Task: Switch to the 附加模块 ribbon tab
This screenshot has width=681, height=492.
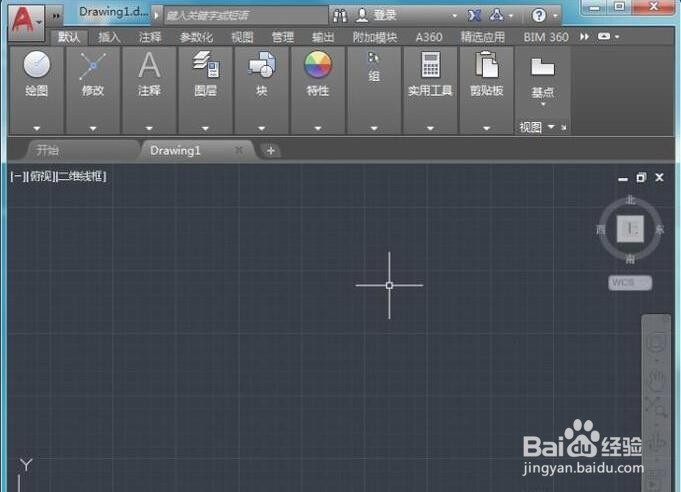Action: coord(375,37)
